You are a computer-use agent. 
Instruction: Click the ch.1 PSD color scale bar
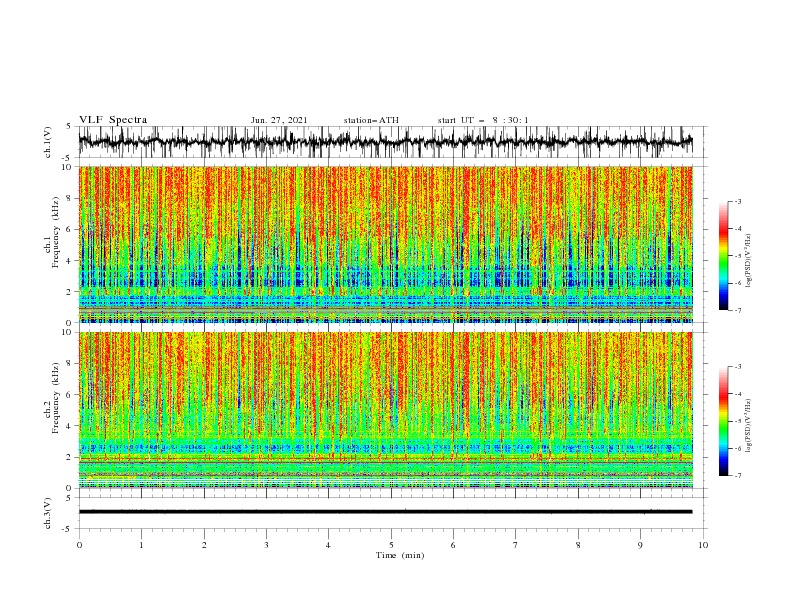coord(723,256)
